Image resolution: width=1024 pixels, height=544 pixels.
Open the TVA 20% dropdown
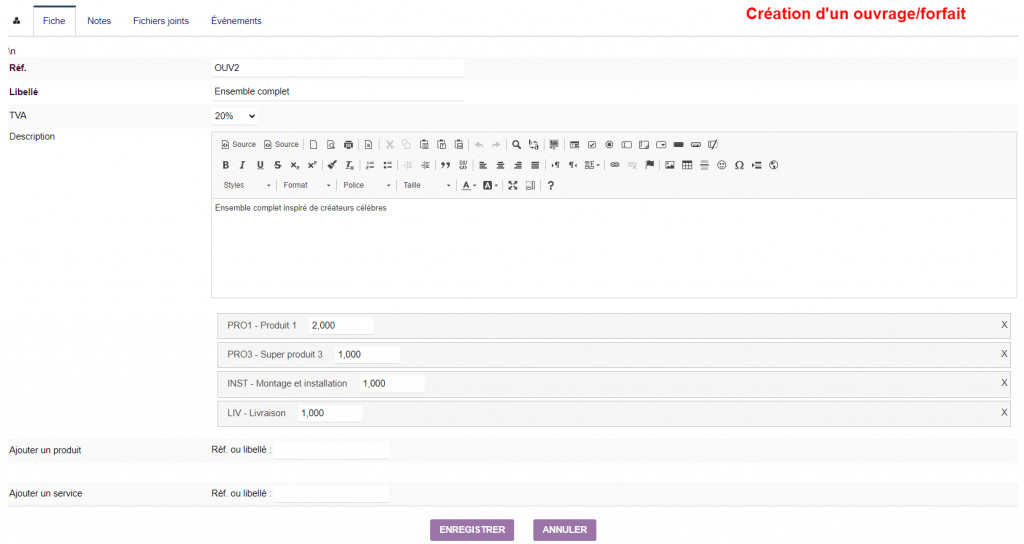234,116
